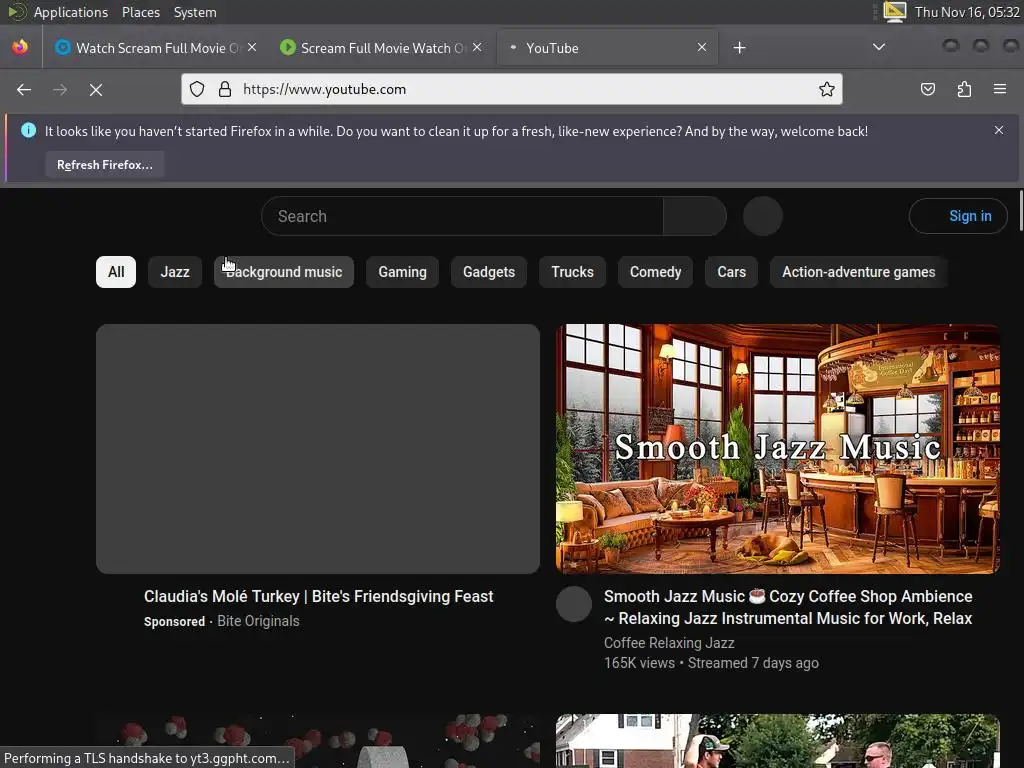
Task: Open the sponsored Claudia's Molé Turkey thumbnail
Action: (318, 449)
